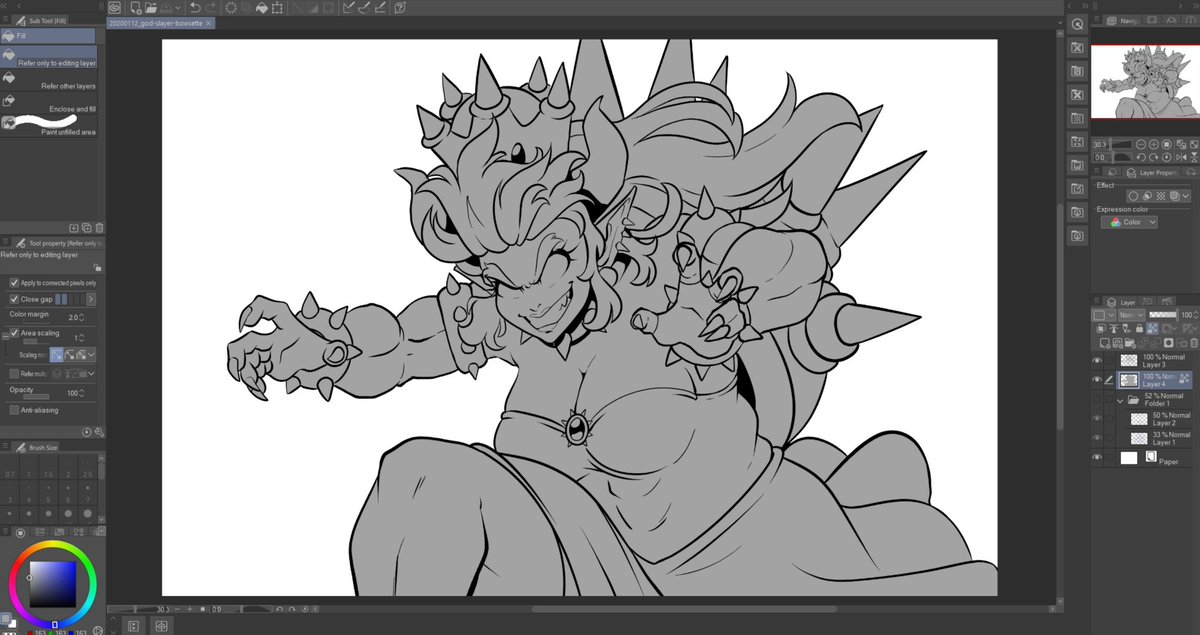1200x635 pixels.
Task: Click the Tool property lock icon
Action: coord(96,268)
